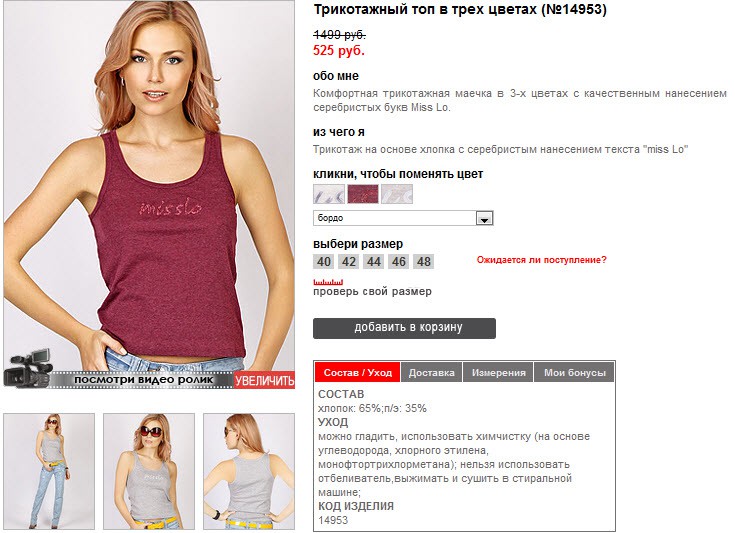Select the бордо color combo box

403,218
